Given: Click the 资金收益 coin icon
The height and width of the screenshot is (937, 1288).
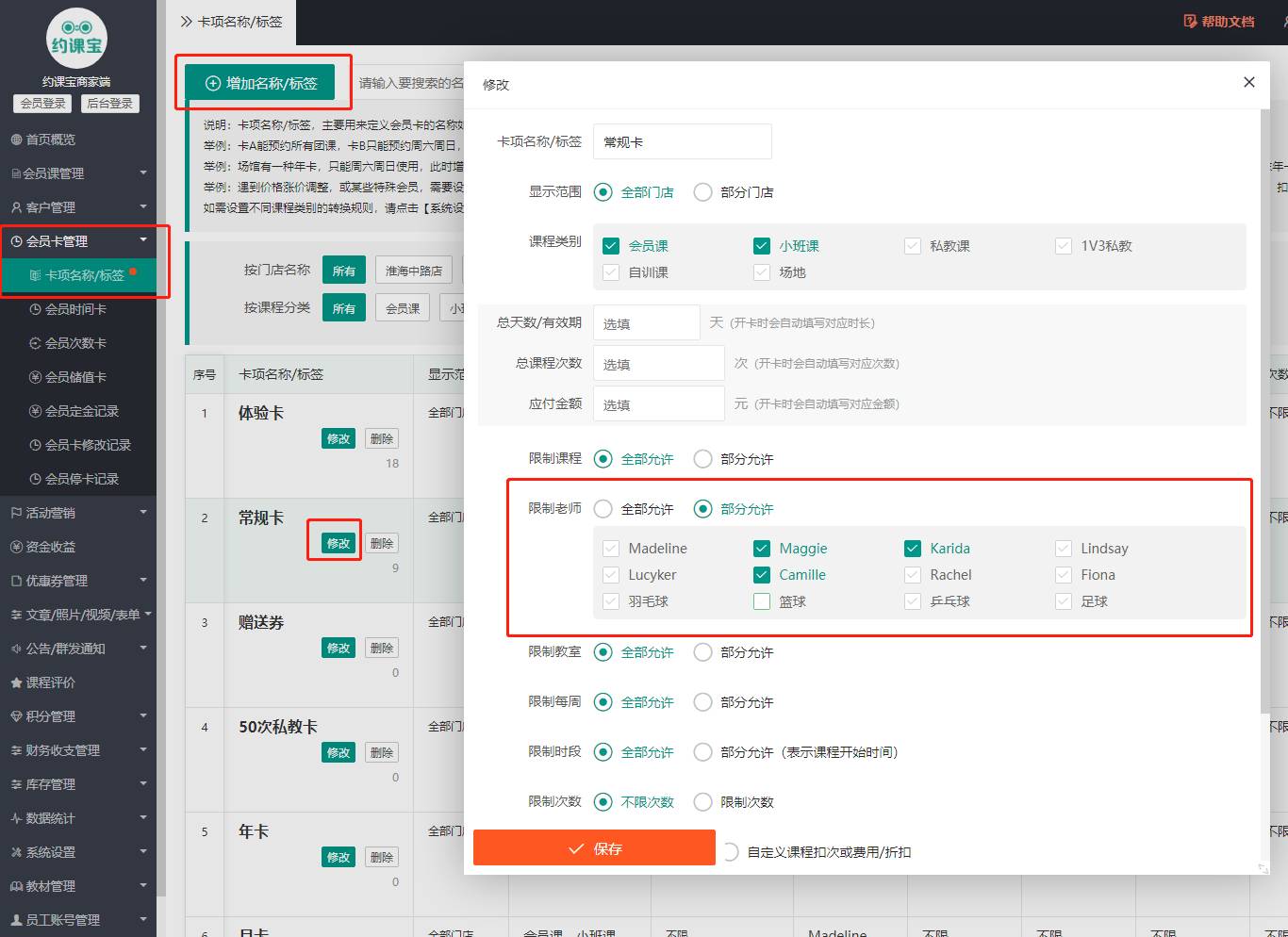Looking at the screenshot, I should 16,547.
